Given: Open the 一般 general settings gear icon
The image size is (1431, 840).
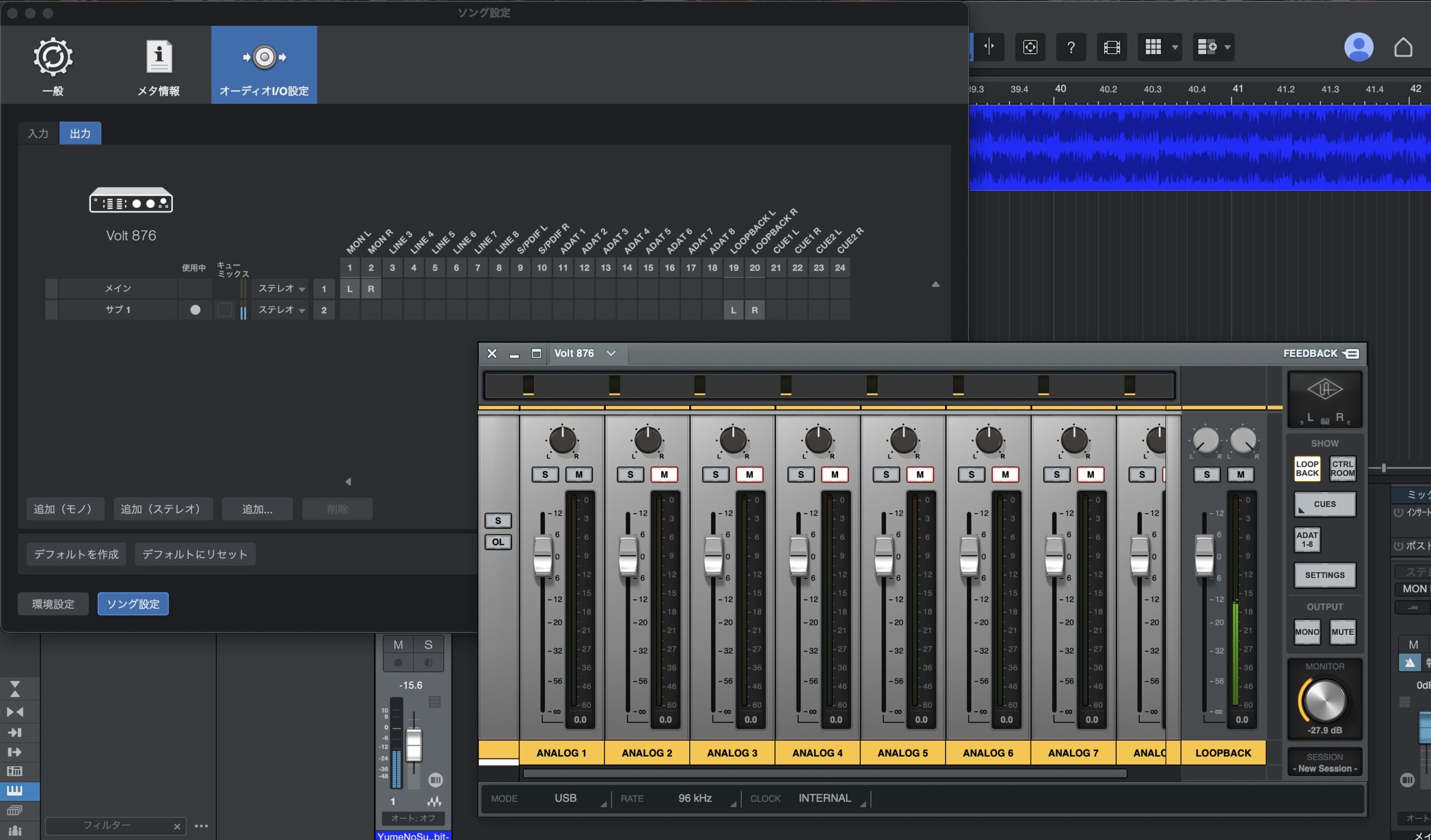Looking at the screenshot, I should pos(53,58).
